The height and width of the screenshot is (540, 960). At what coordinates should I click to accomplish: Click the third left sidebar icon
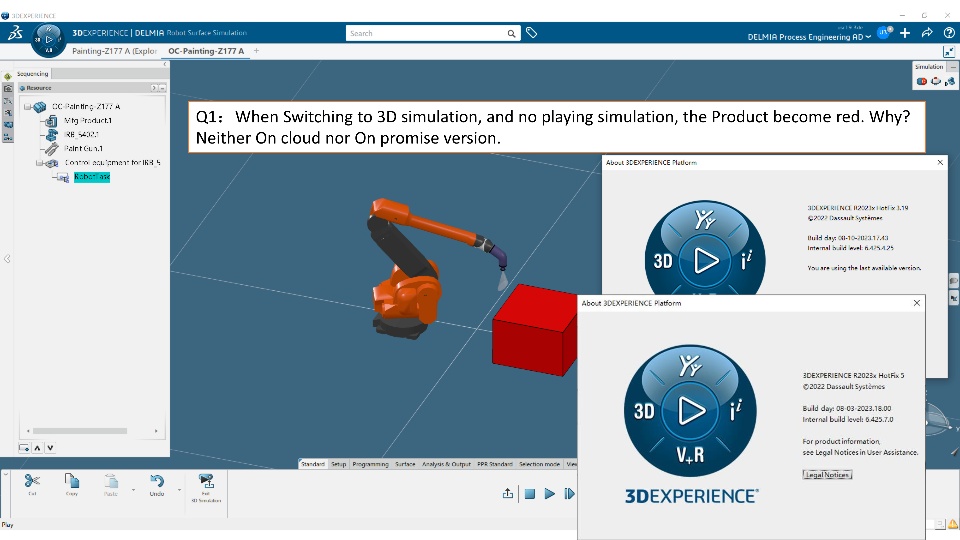tap(7, 101)
